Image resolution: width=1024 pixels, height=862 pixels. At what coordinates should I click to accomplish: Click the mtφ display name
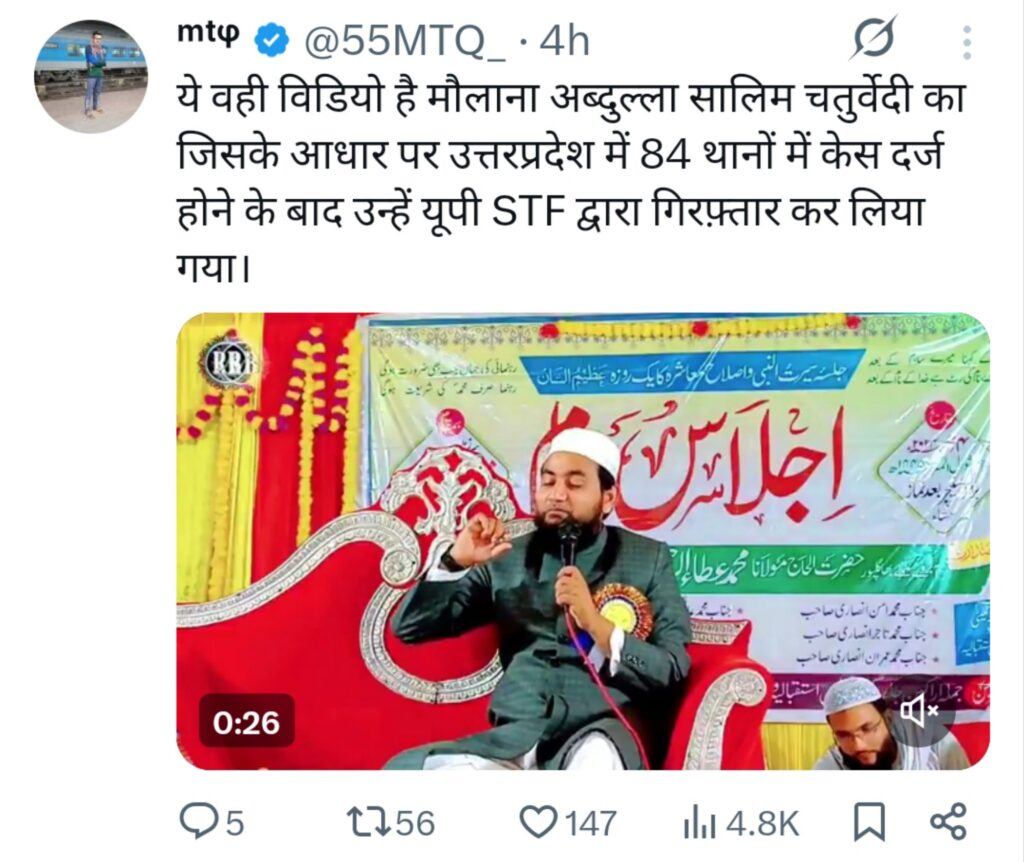pos(209,35)
